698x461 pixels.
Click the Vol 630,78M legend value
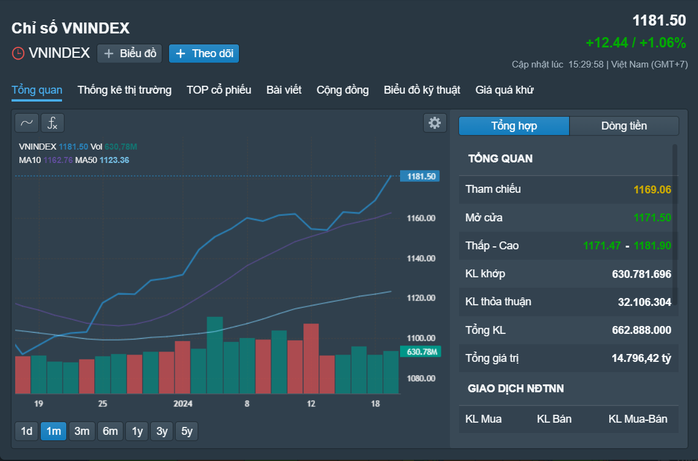121,147
